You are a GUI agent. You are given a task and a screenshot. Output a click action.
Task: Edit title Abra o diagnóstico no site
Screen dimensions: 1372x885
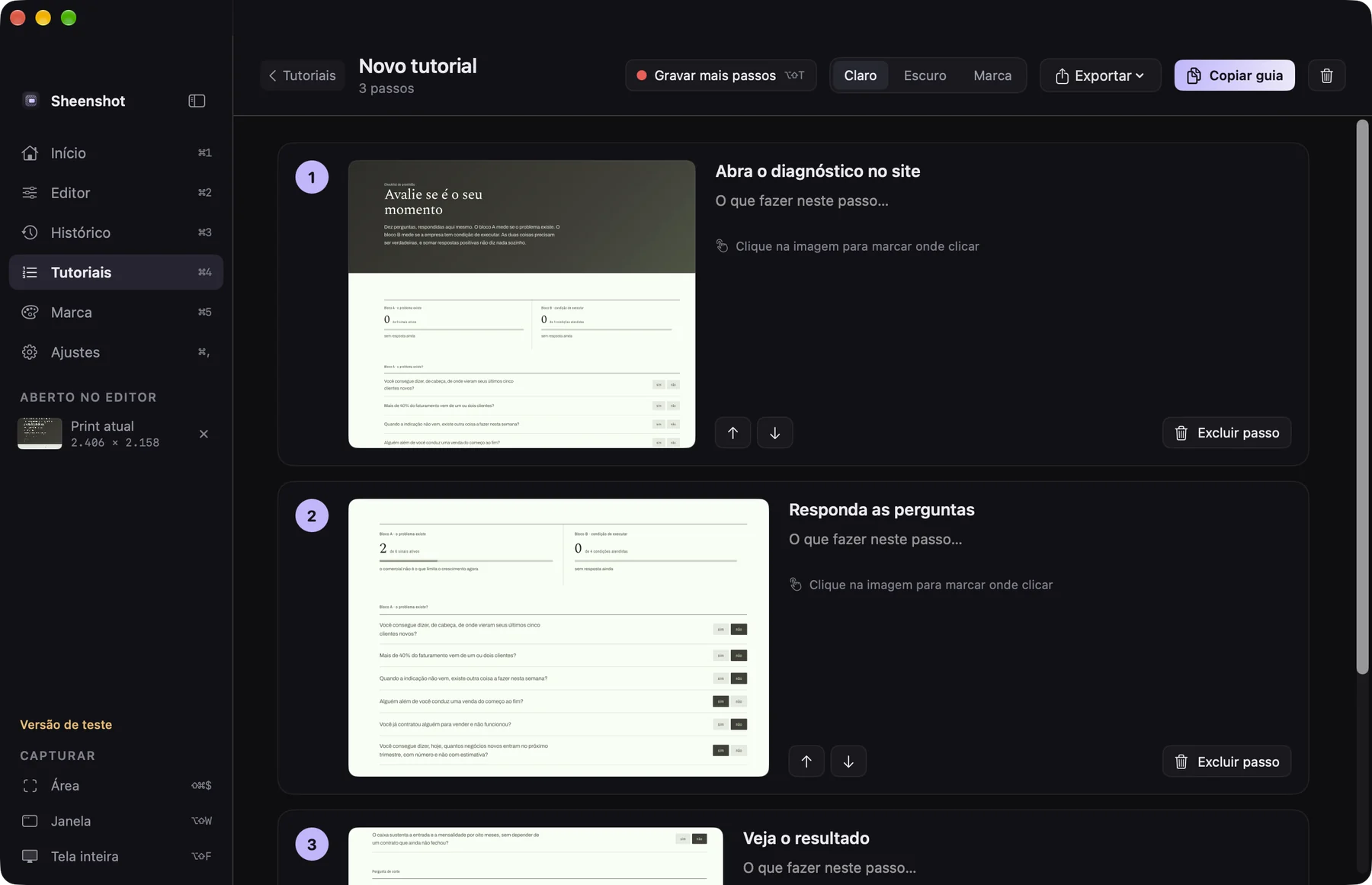point(817,172)
